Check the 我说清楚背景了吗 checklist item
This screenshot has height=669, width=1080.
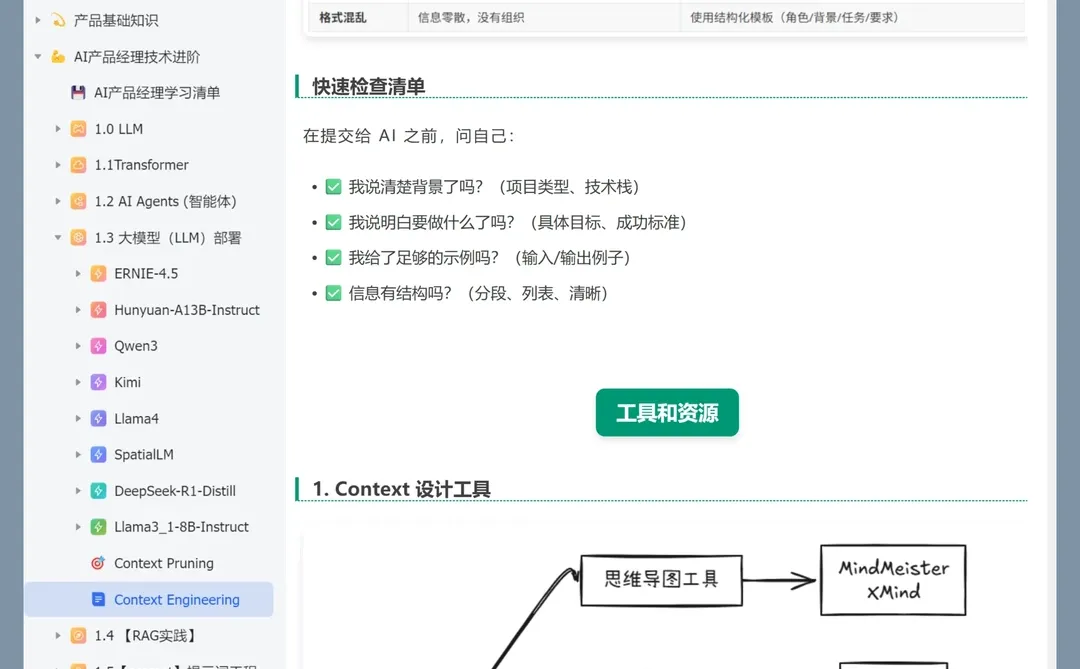tap(333, 186)
